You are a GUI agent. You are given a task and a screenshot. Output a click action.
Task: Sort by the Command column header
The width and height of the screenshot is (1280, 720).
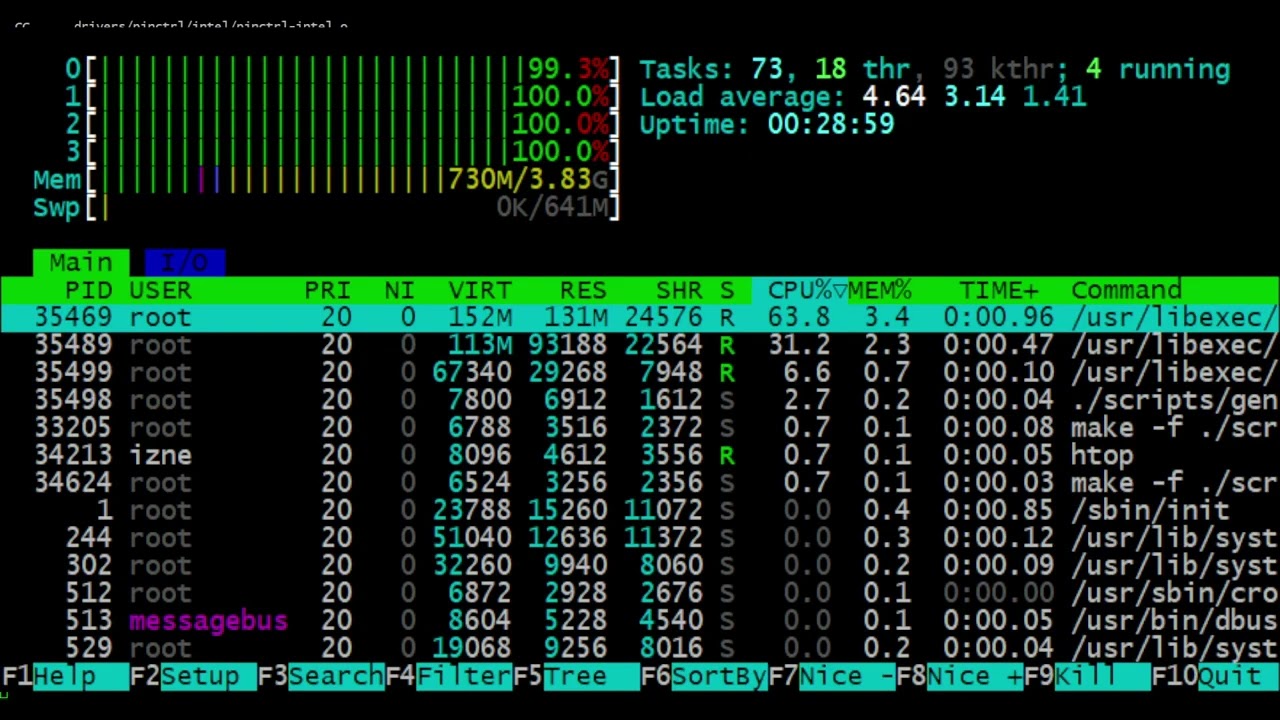pyautogui.click(x=1126, y=290)
